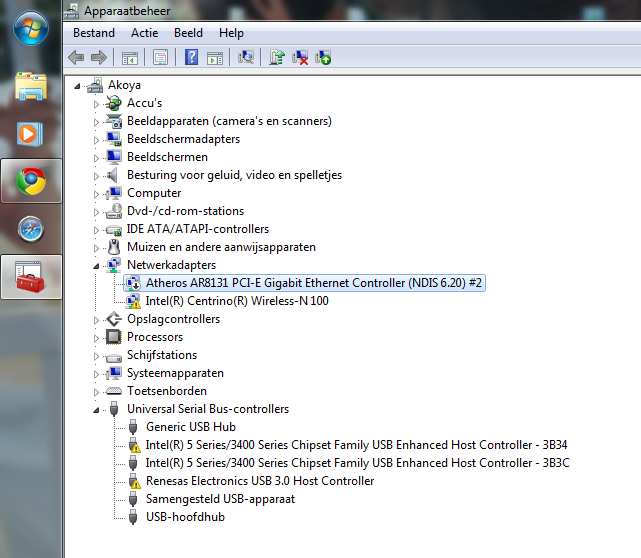641x558 pixels.
Task: Select Intel(R) Centrino(R) Wireless-N 100
Action: coord(237,301)
